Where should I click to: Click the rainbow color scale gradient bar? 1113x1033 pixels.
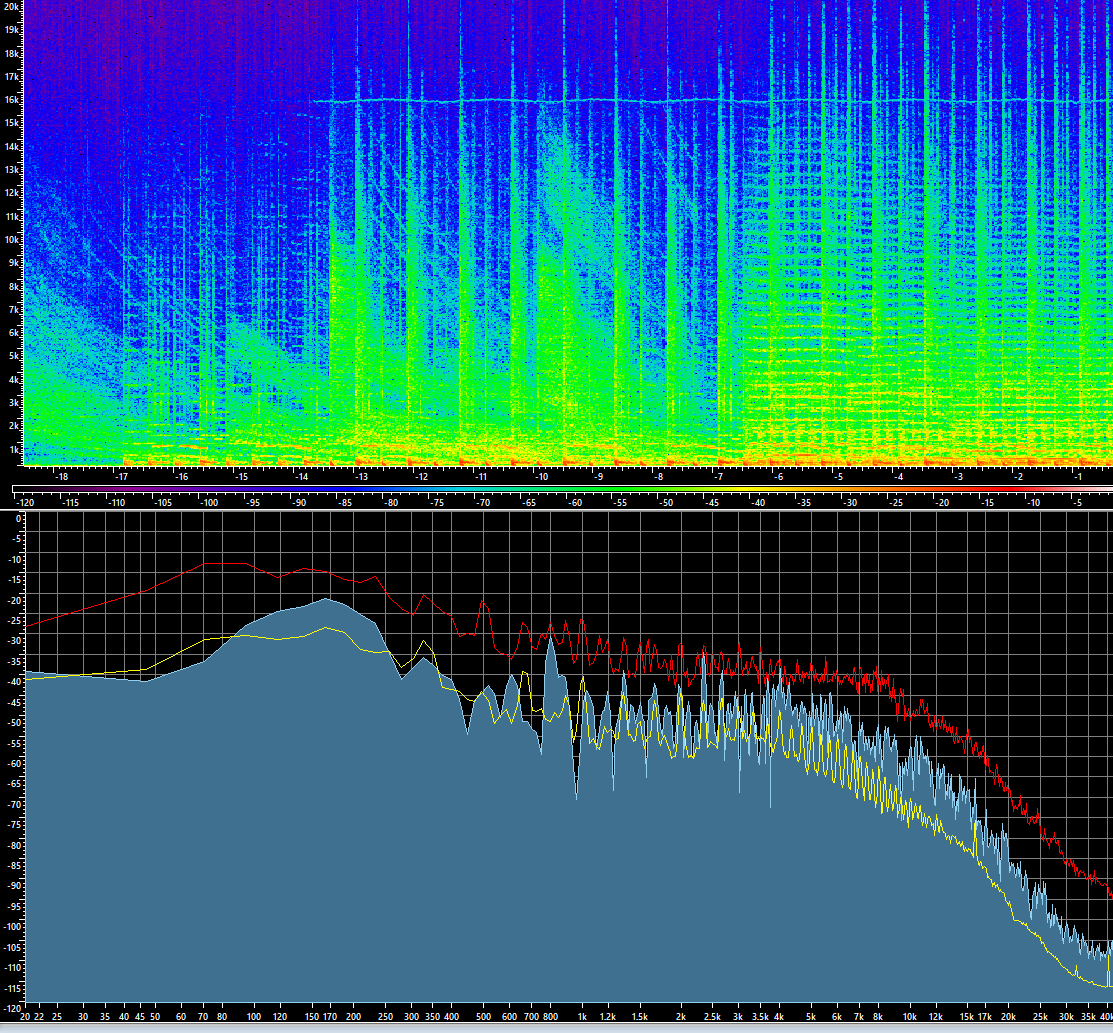coord(562,489)
